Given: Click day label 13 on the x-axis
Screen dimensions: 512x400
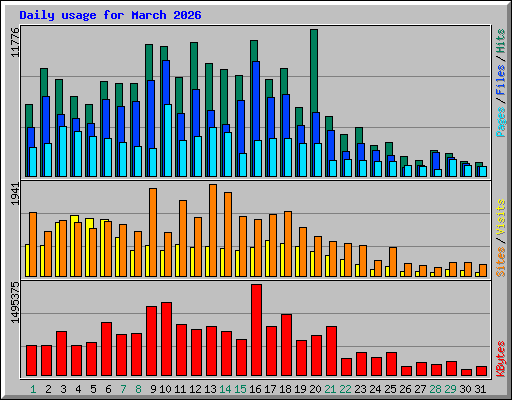Looking at the screenshot, I should (x=210, y=389).
